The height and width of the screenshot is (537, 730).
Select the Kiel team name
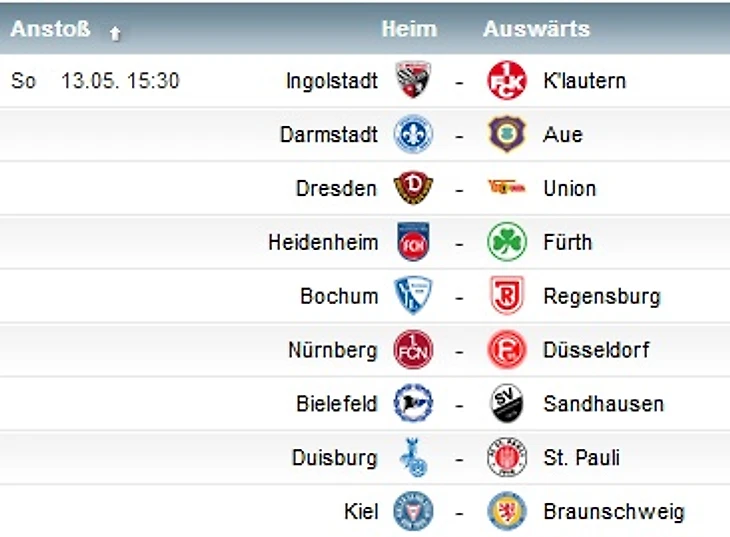pos(361,511)
